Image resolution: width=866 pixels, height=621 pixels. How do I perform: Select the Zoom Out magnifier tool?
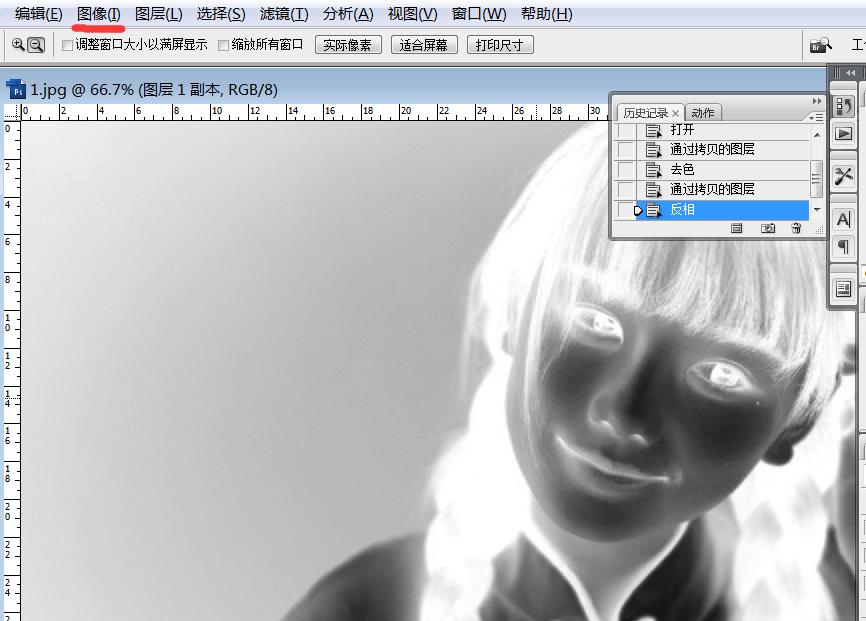click(x=36, y=45)
